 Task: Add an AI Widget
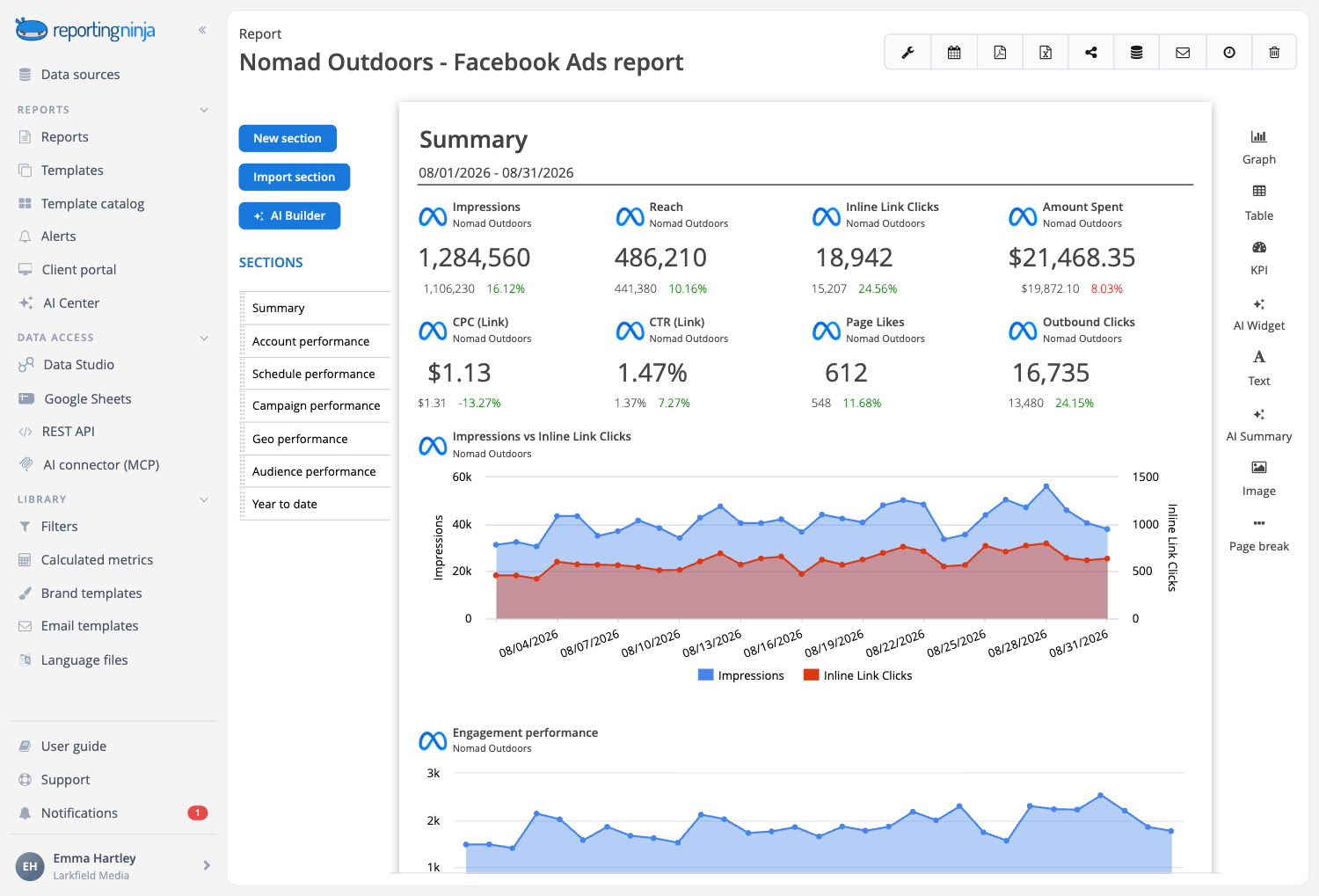(x=1259, y=314)
